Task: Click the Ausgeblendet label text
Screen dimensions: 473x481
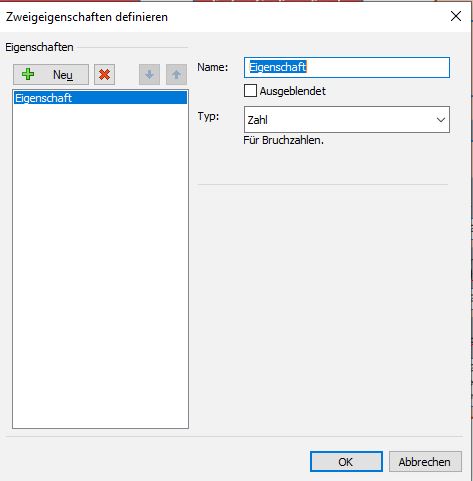Action: (292, 91)
